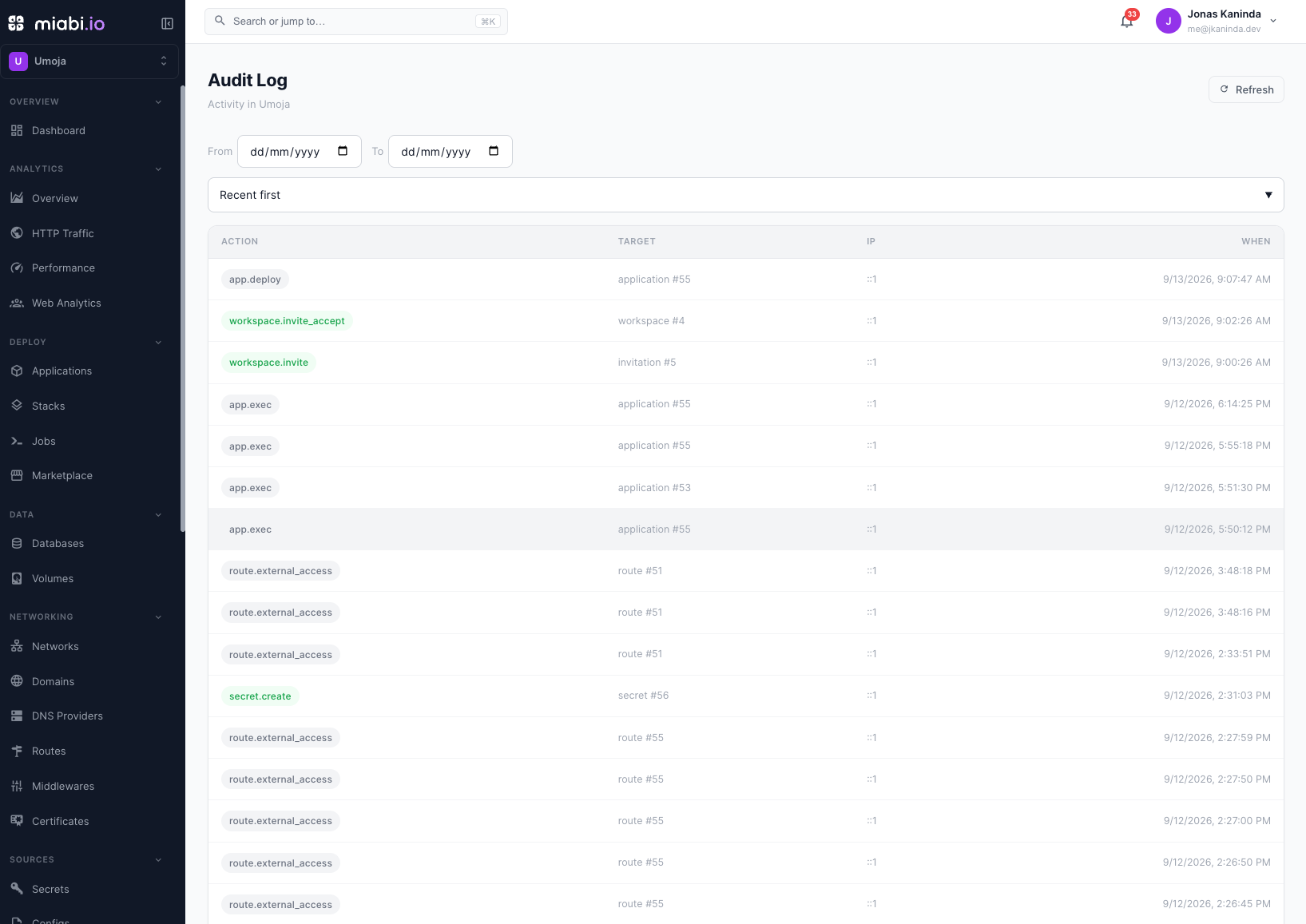1306x924 pixels.
Task: Open the Jobs terminal icon
Action: tap(17, 441)
